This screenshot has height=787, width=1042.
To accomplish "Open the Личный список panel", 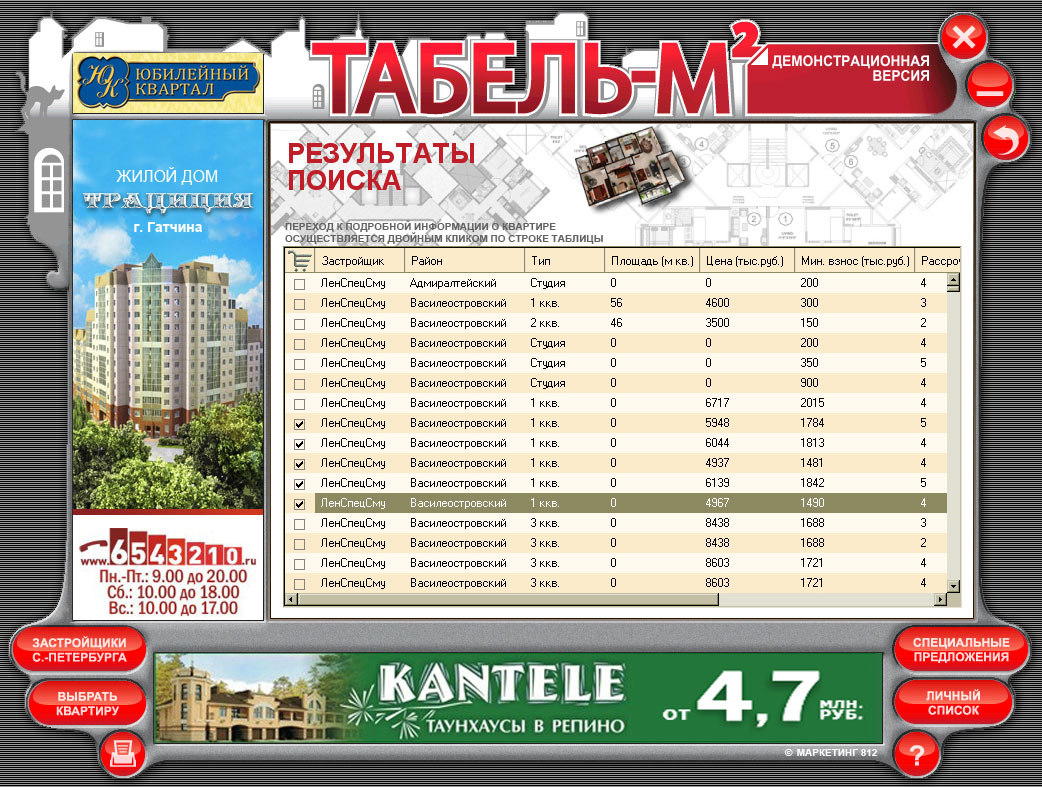I will tap(954, 703).
